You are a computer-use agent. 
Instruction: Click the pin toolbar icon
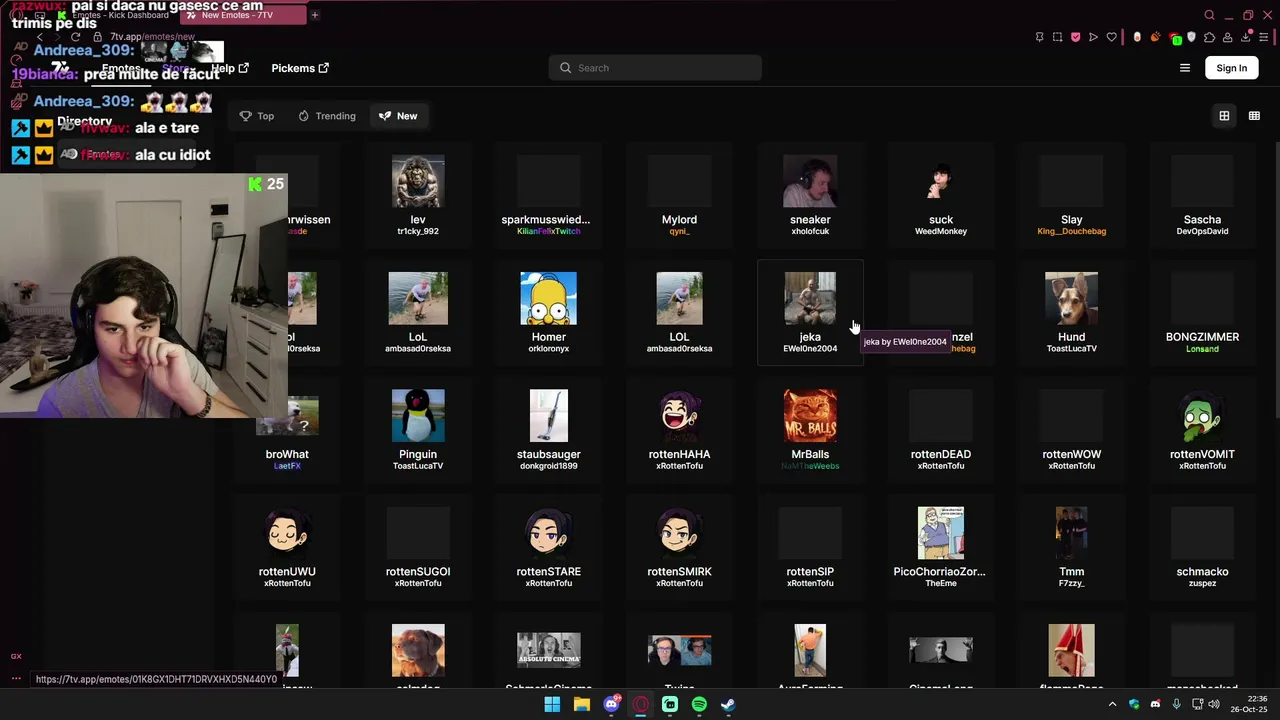click(1039, 37)
